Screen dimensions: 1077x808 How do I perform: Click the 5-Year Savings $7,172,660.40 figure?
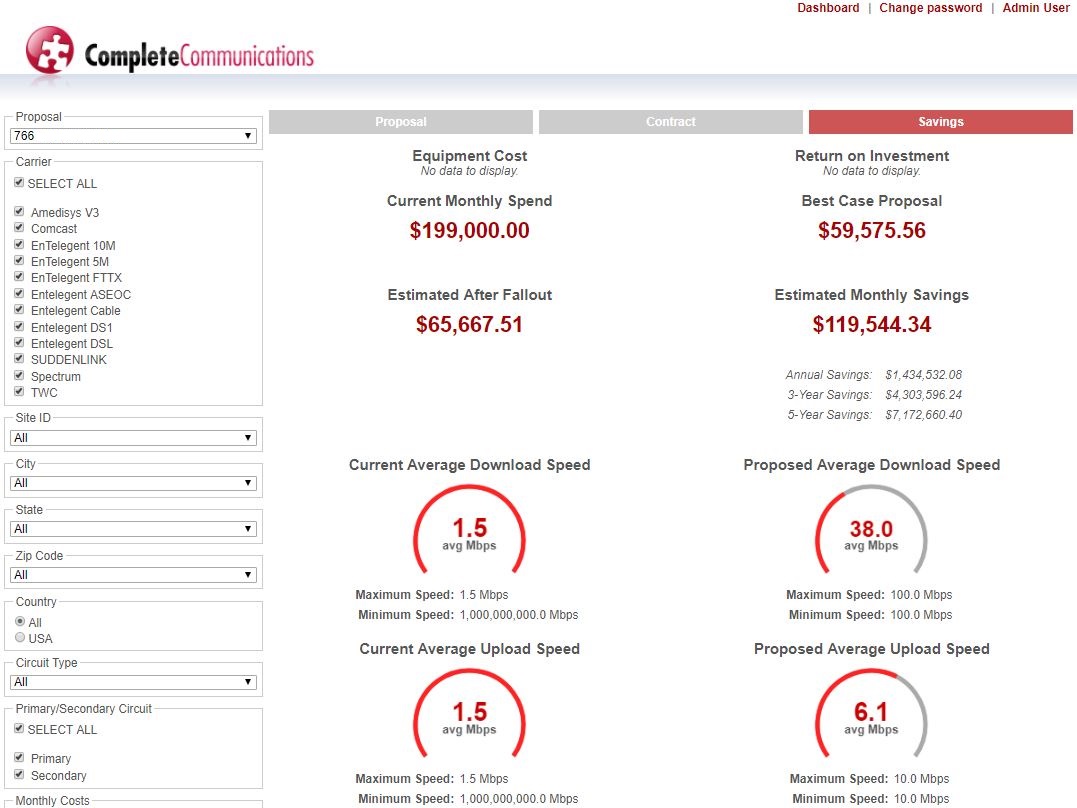pos(923,415)
